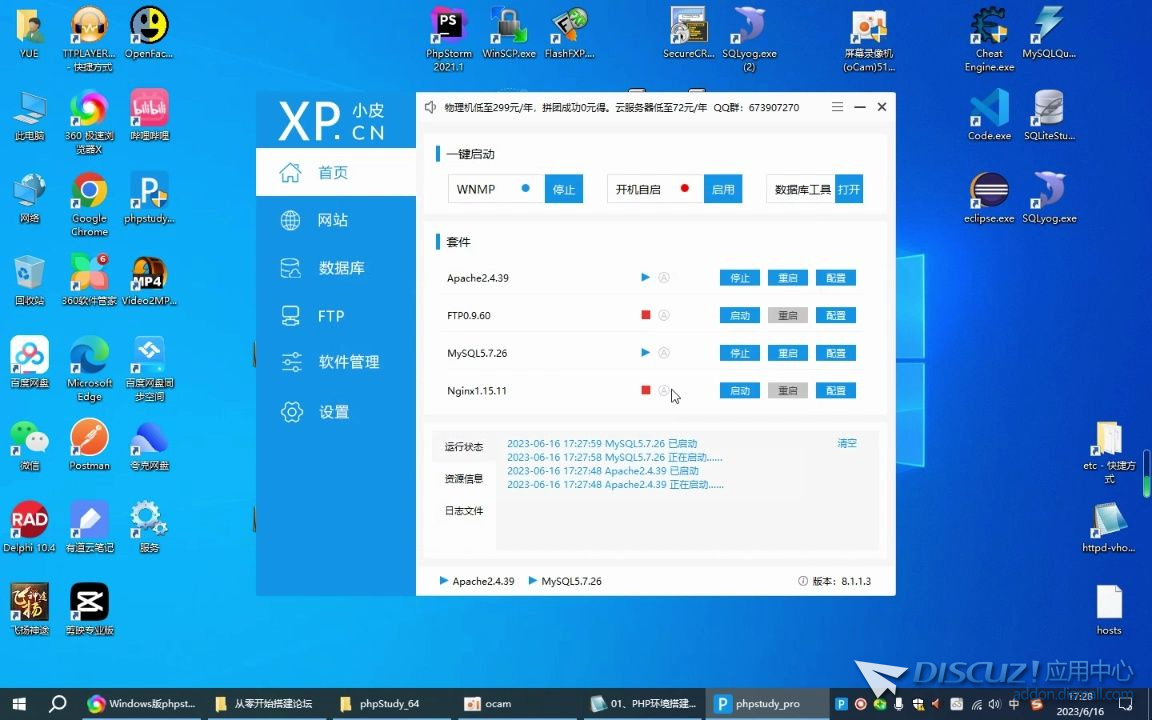
Task: Open the Code.exe desktop icon
Action: point(989,115)
